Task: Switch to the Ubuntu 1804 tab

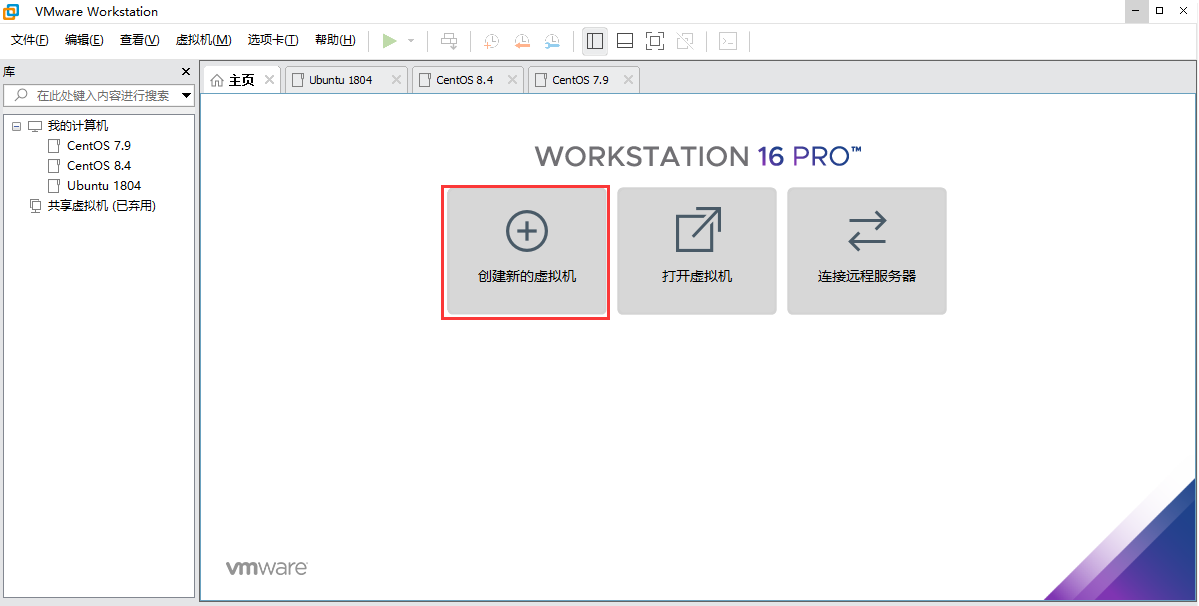Action: pos(346,79)
